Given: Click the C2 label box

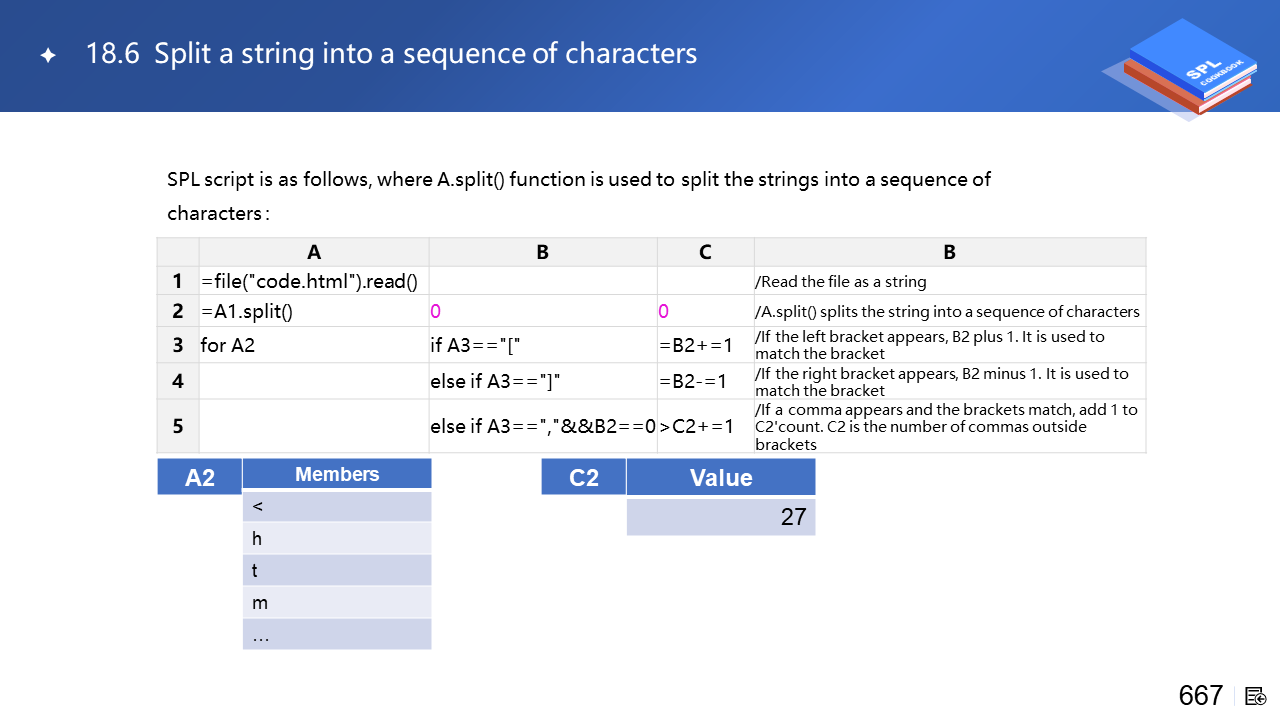Looking at the screenshot, I should point(583,477).
